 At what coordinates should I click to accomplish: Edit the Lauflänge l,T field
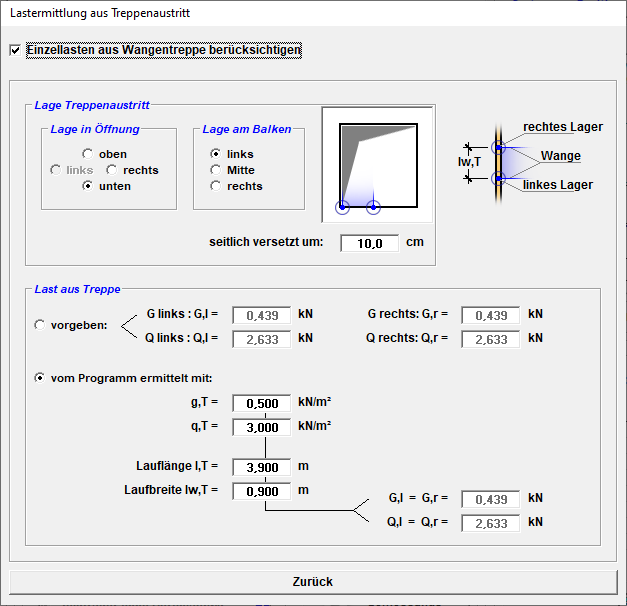[261, 466]
